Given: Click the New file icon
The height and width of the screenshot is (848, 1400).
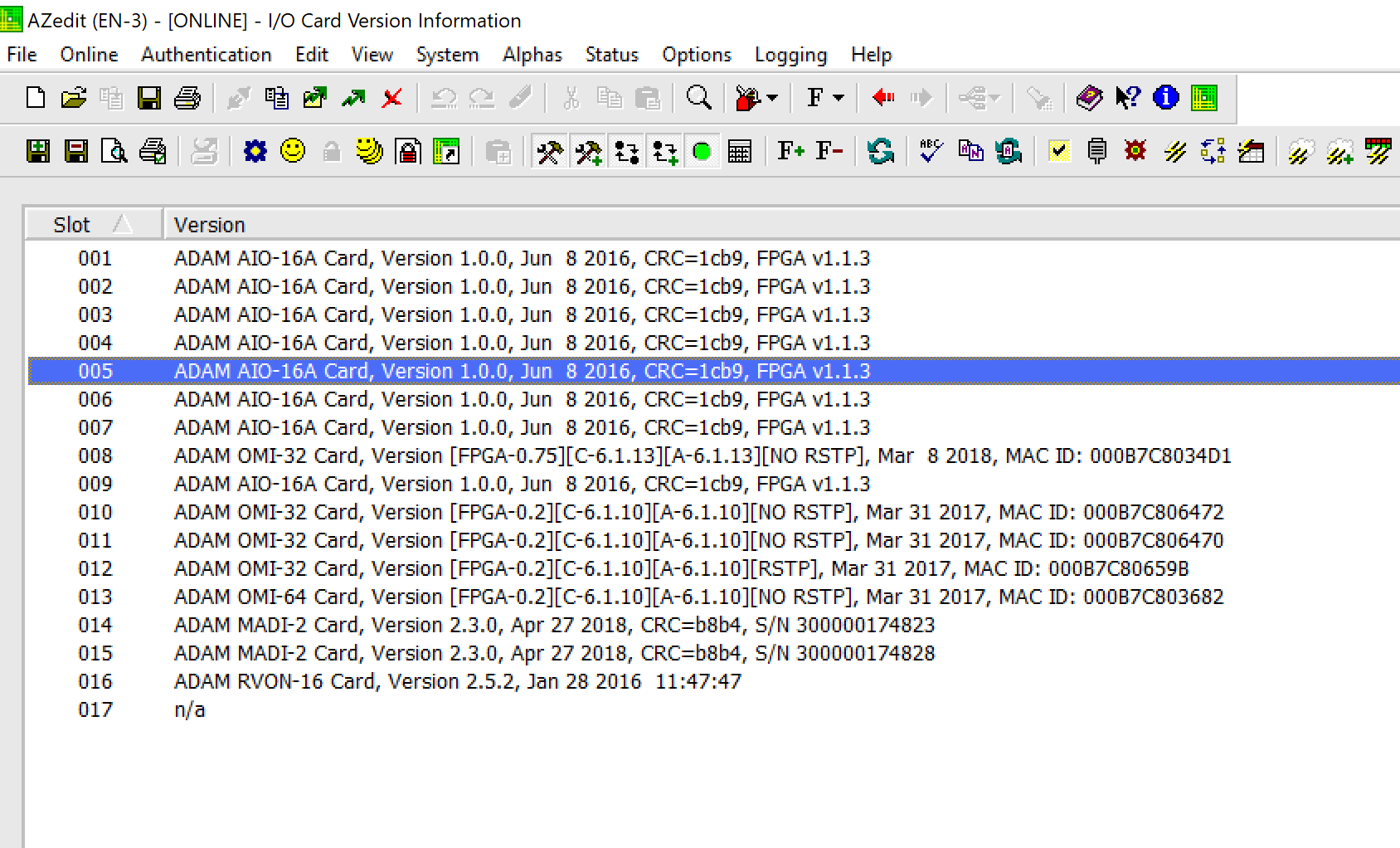Looking at the screenshot, I should coord(35,98).
